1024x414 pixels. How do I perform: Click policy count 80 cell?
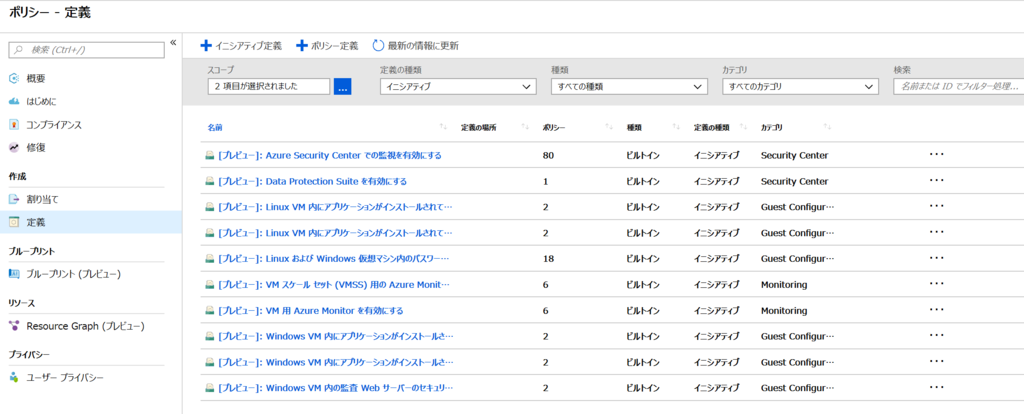click(x=549, y=155)
